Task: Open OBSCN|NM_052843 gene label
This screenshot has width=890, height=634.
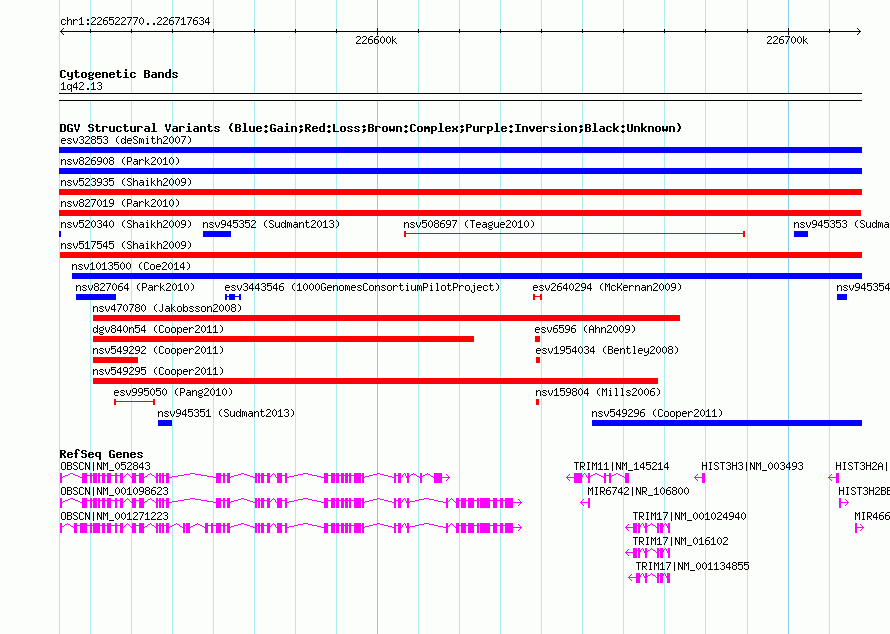Action: click(106, 467)
